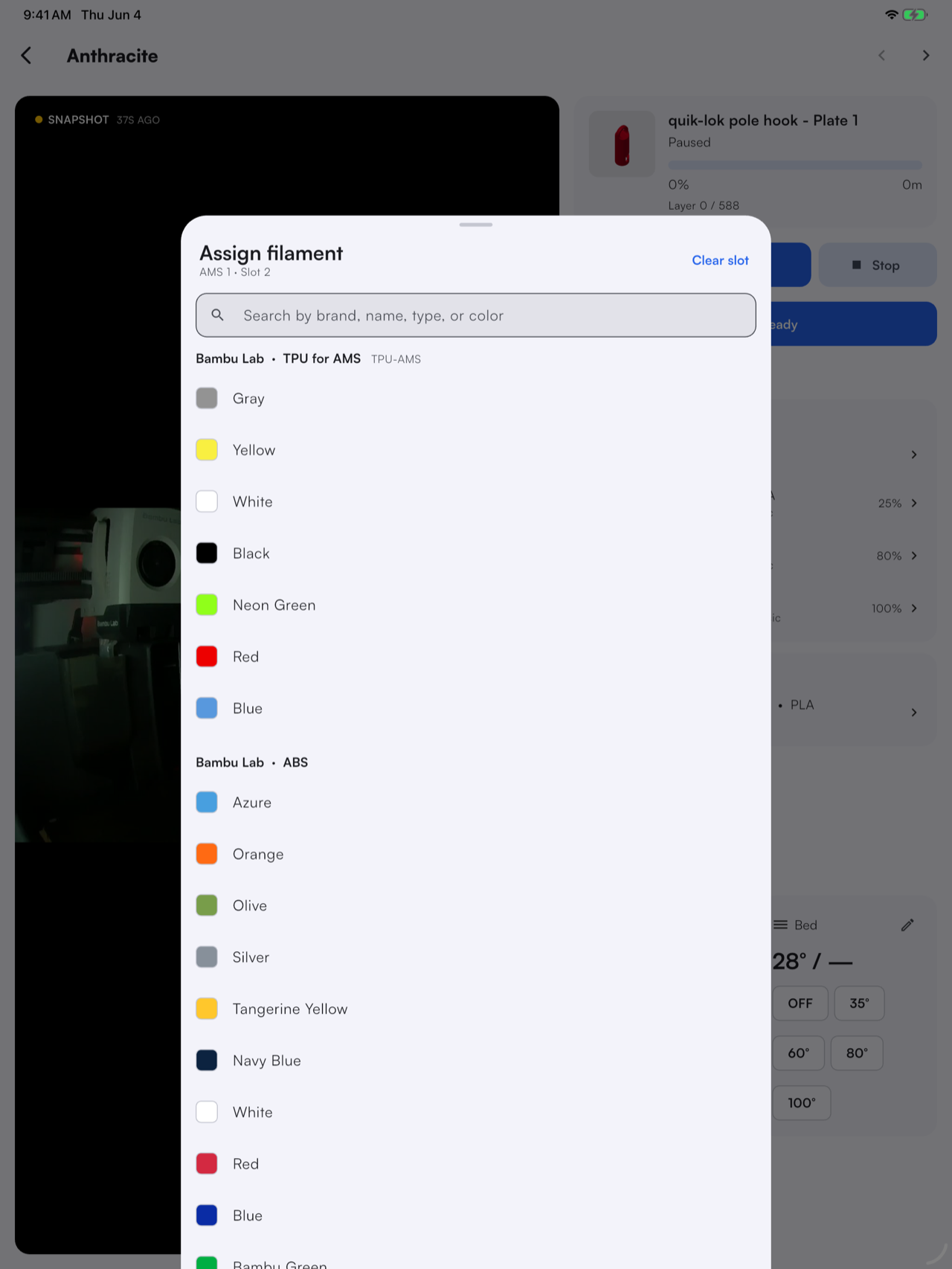The image size is (952, 1269).
Task: Click the SNAPSHOT status label
Action: coord(78,120)
